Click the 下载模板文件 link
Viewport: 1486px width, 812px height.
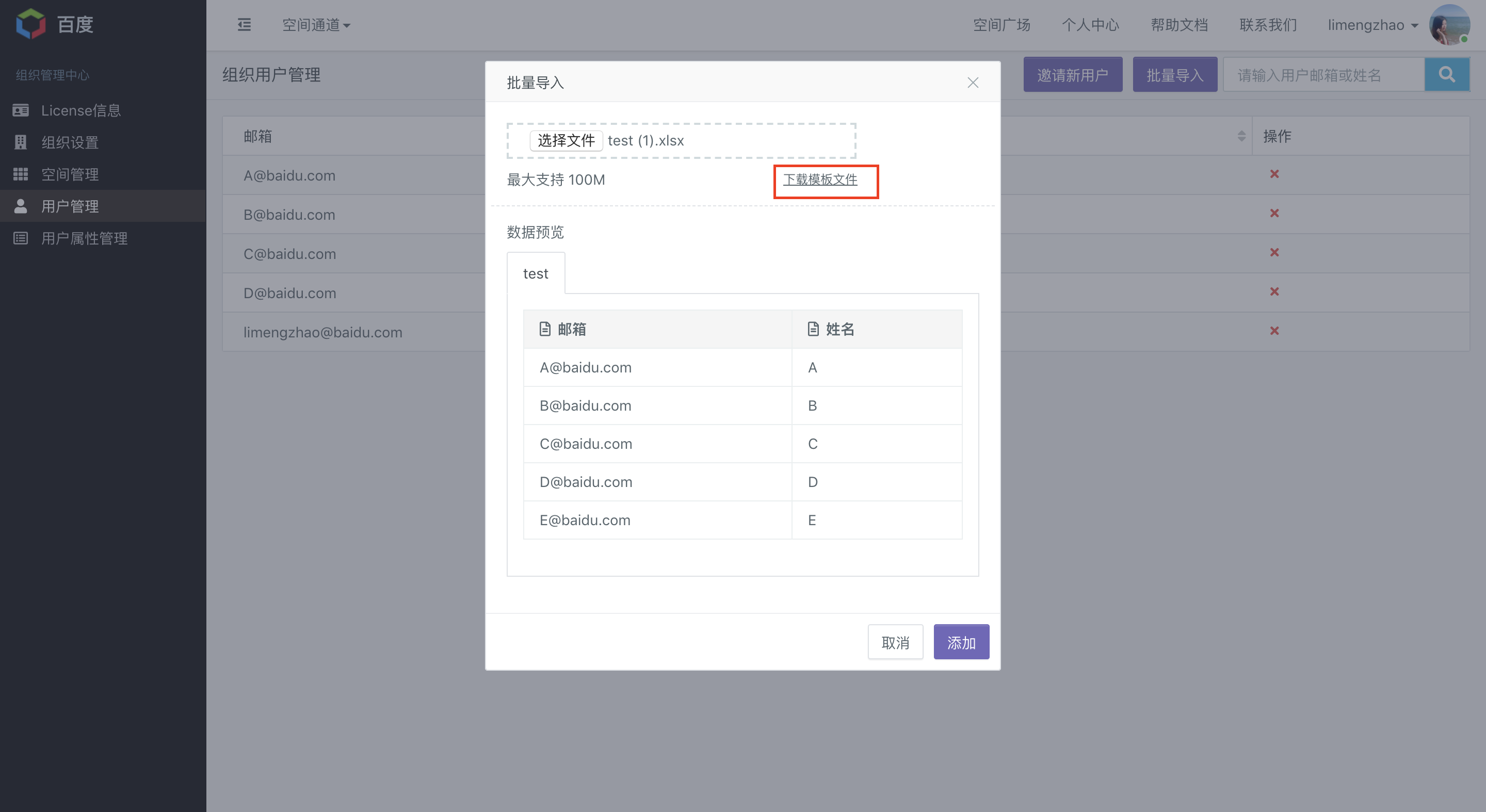point(820,180)
